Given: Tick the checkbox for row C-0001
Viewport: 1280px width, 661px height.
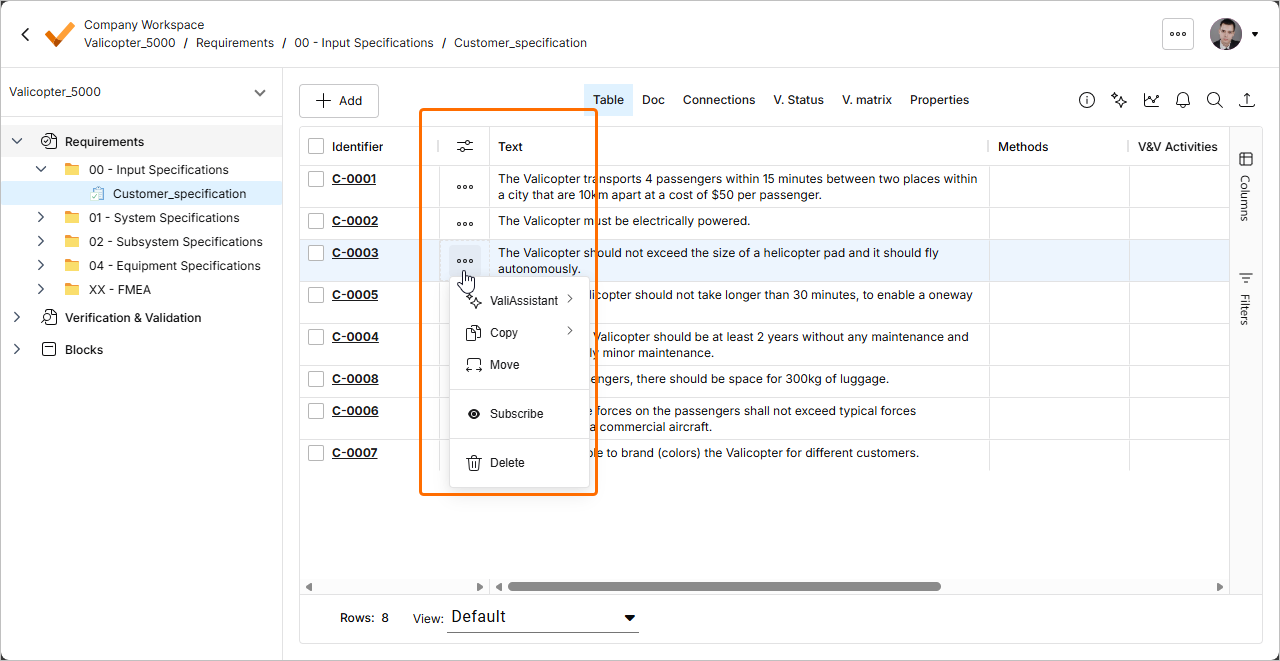Looking at the screenshot, I should 316,179.
